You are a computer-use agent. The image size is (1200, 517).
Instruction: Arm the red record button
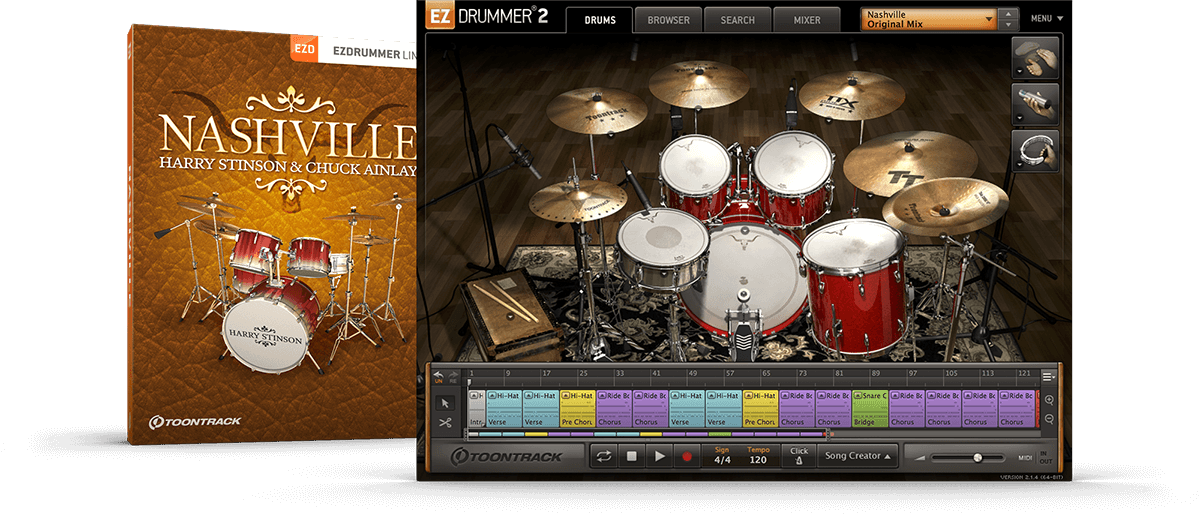coord(686,456)
